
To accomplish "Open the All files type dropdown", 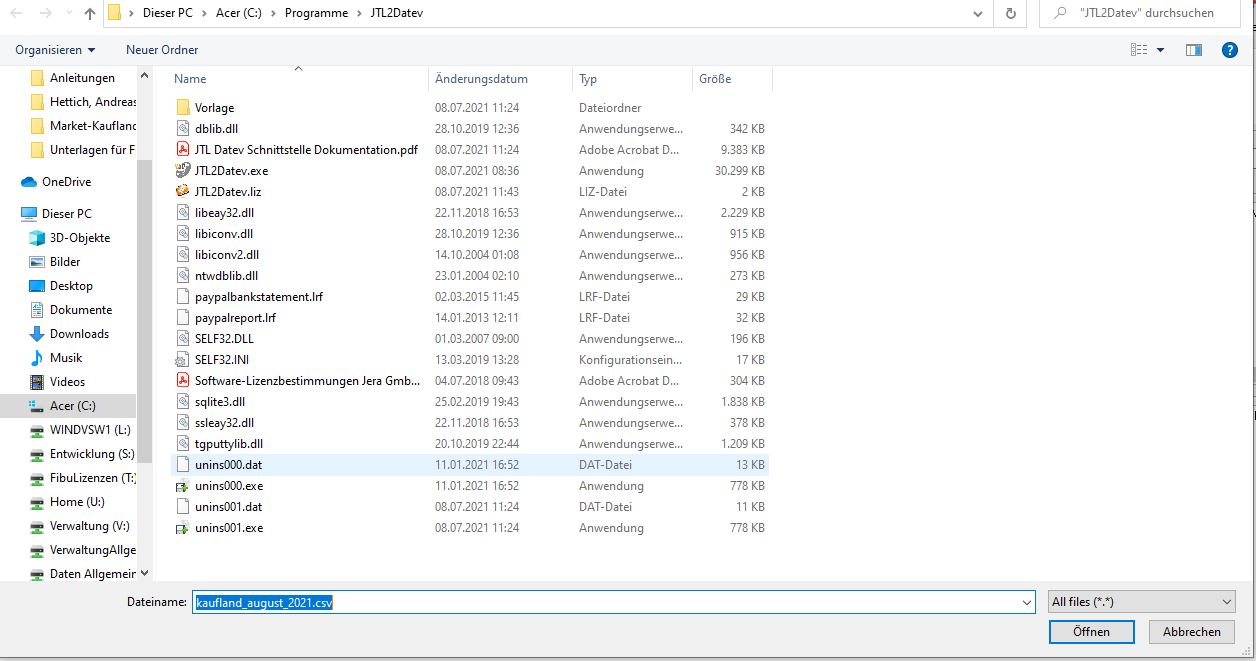I will (x=1141, y=601).
